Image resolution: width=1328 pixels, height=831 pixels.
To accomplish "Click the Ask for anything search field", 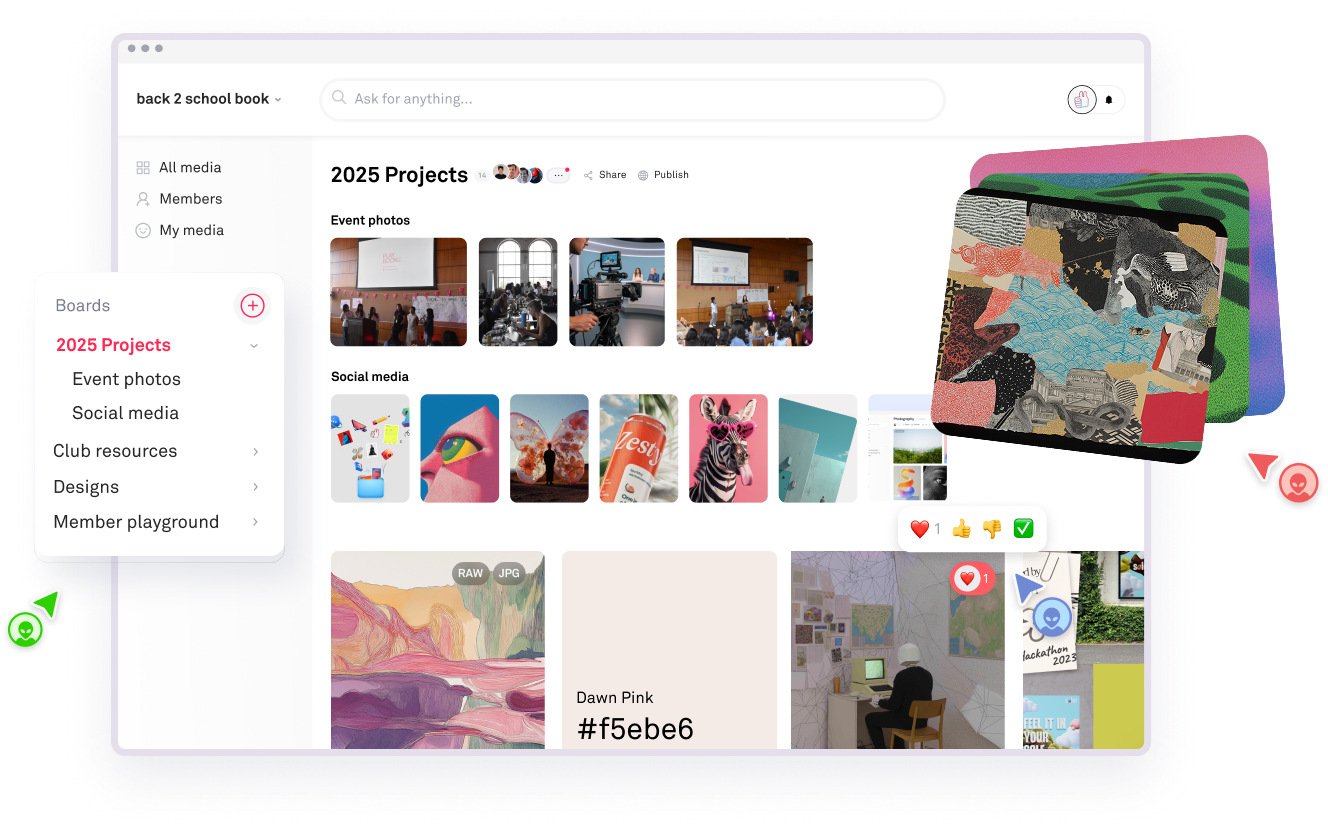I will pos(632,99).
